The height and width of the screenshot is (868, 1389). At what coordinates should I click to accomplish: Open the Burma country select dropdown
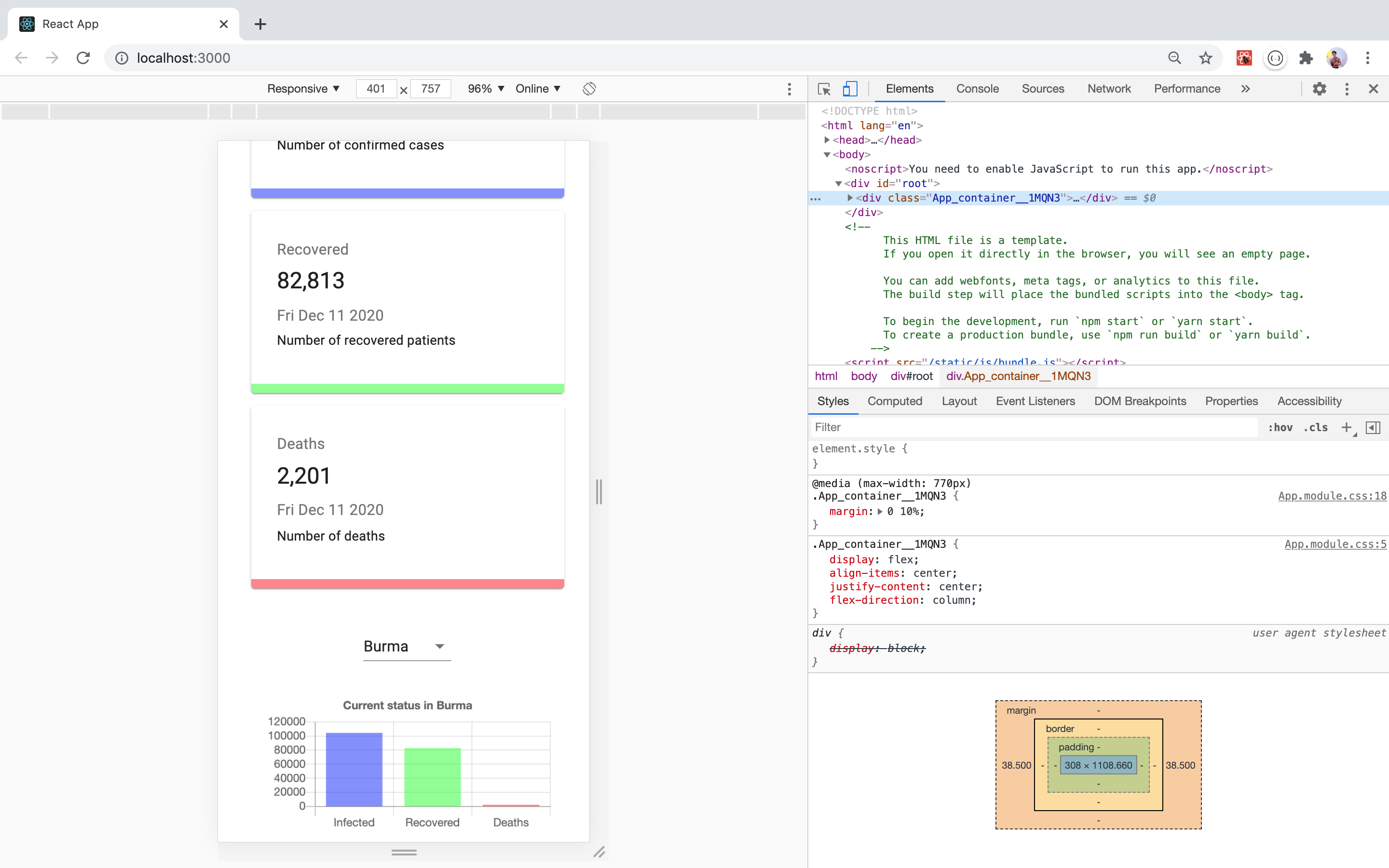(407, 646)
